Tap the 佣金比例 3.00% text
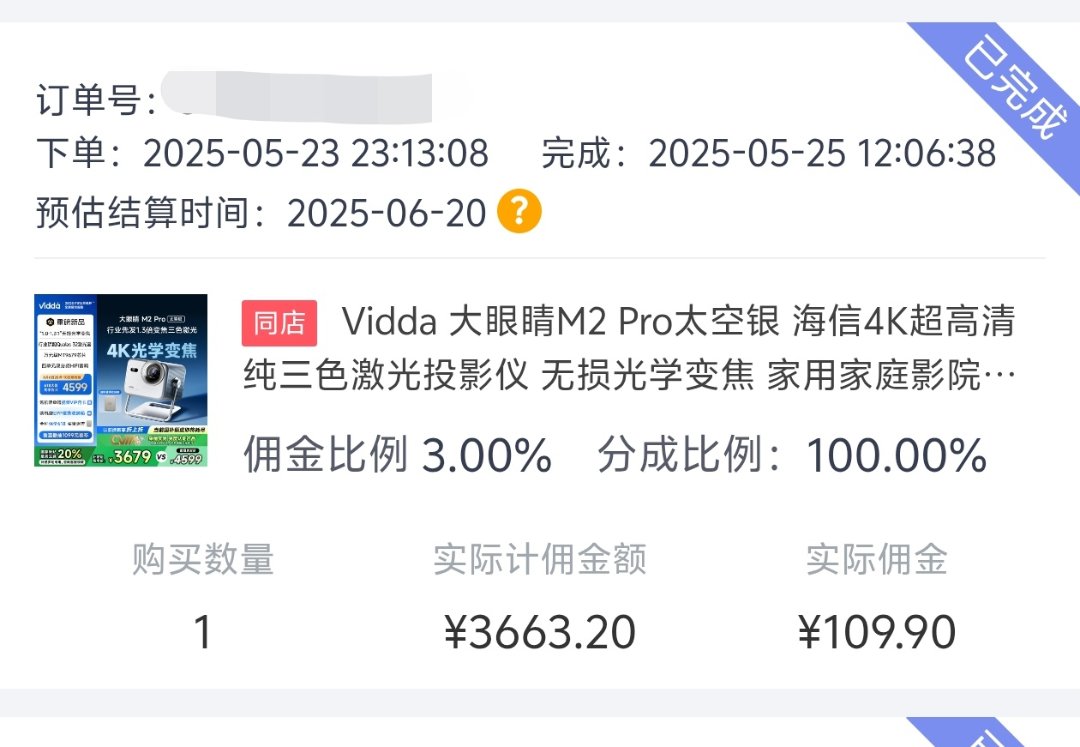Image resolution: width=1080 pixels, height=747 pixels. coord(397,455)
